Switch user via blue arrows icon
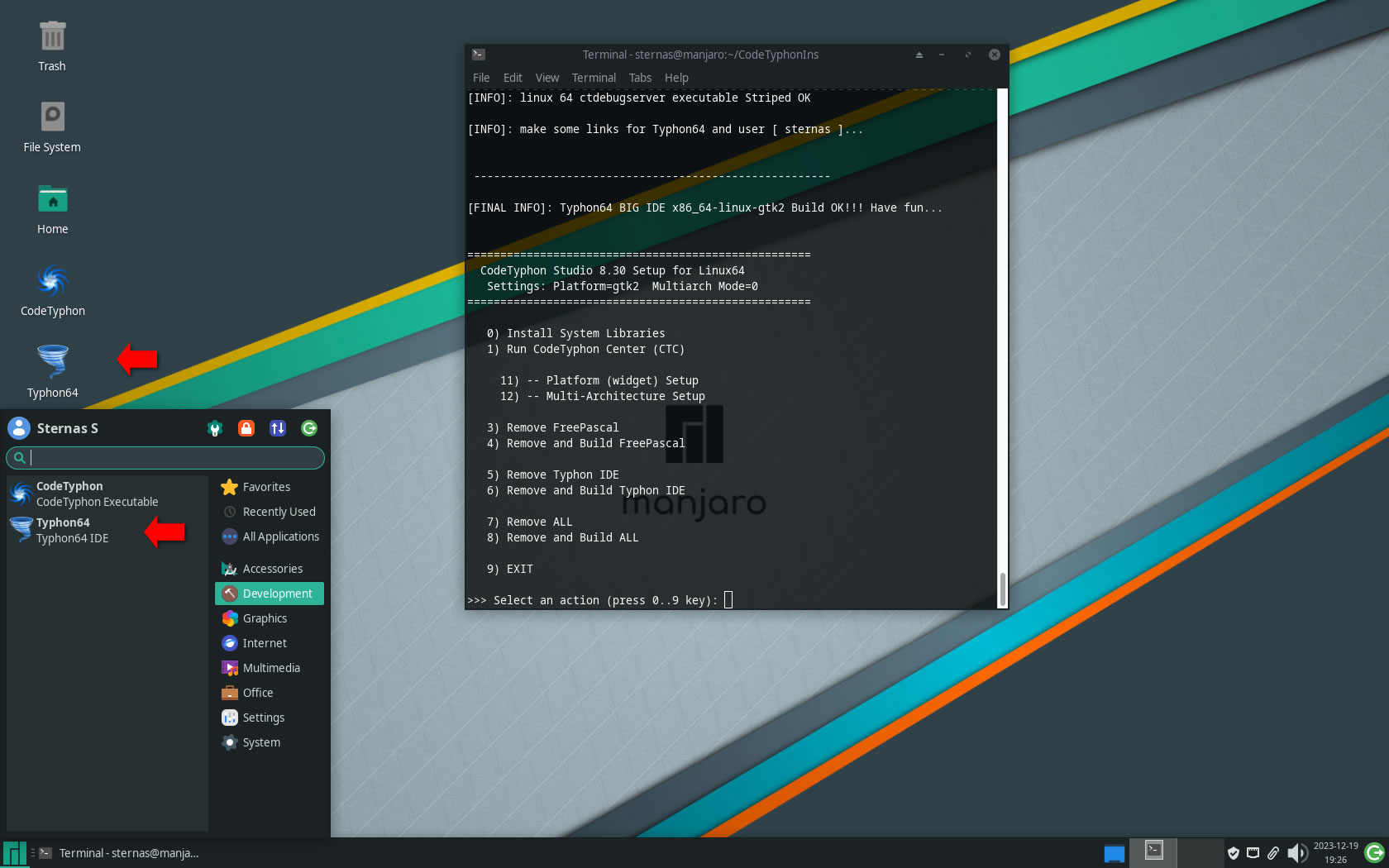Viewport: 1389px width, 868px height. 278,428
